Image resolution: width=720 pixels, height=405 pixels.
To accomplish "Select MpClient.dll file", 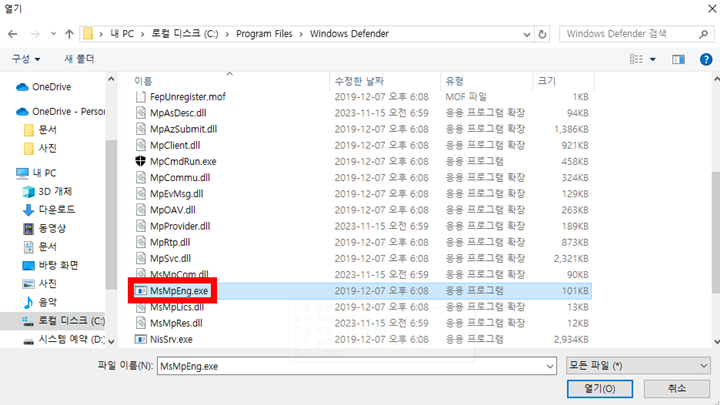I will [x=175, y=145].
